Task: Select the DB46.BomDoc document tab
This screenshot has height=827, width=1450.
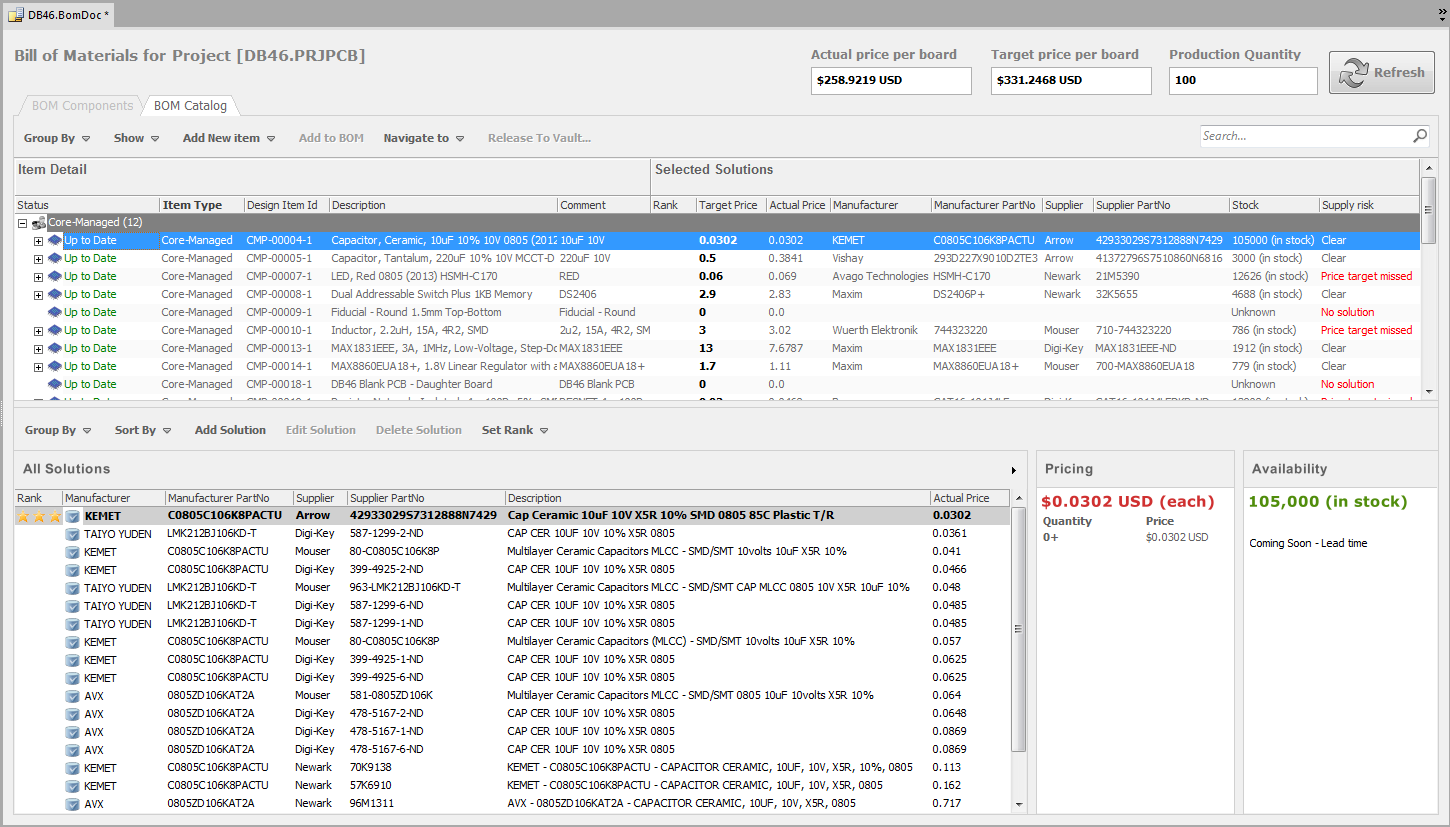Action: pyautogui.click(x=60, y=14)
